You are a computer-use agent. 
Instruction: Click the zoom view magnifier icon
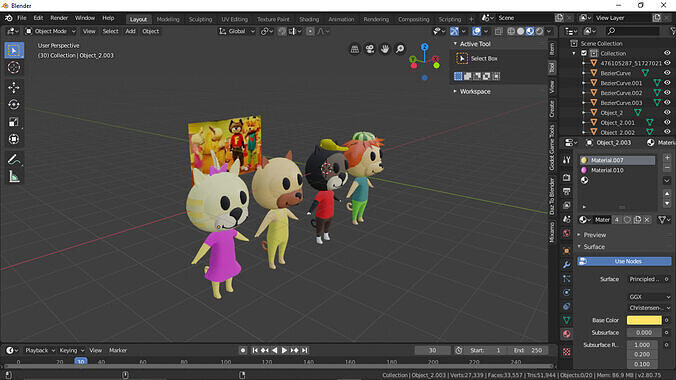(x=400, y=49)
